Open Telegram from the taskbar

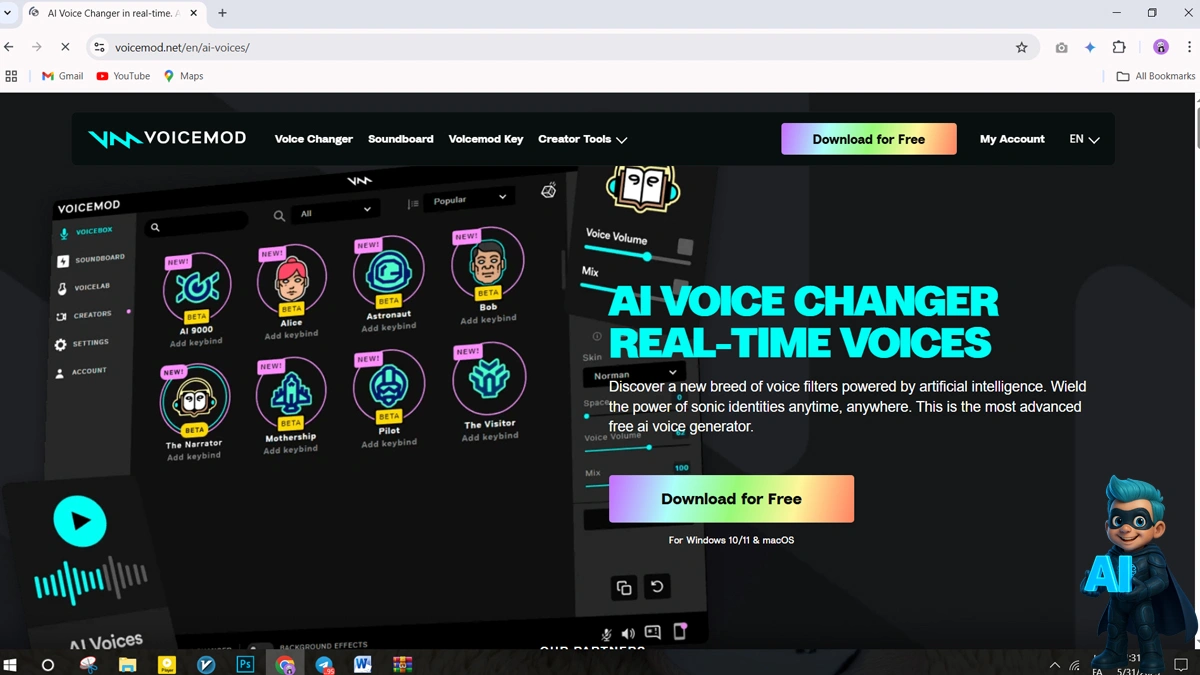(324, 664)
